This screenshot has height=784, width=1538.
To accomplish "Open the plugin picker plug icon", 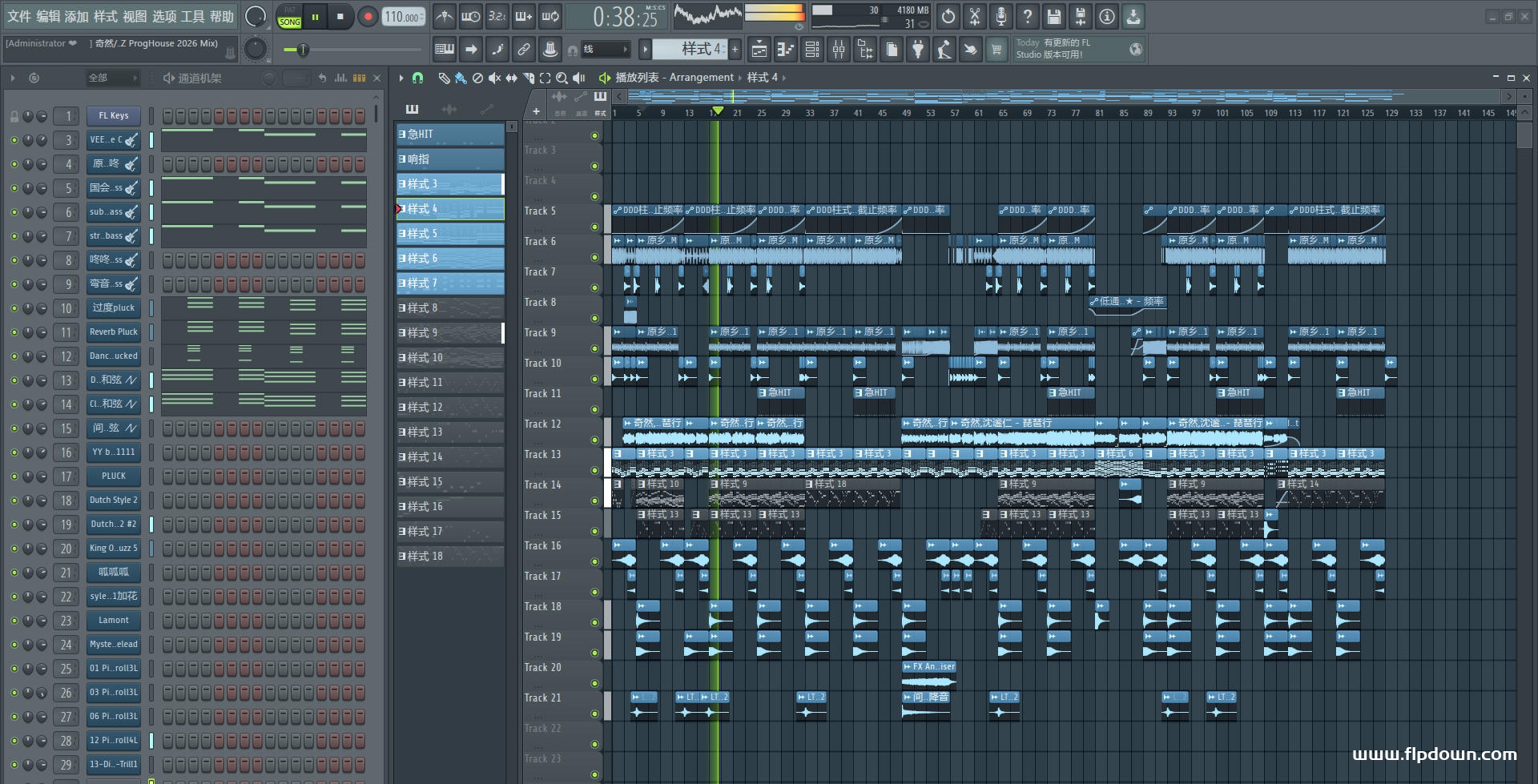I will tap(918, 50).
